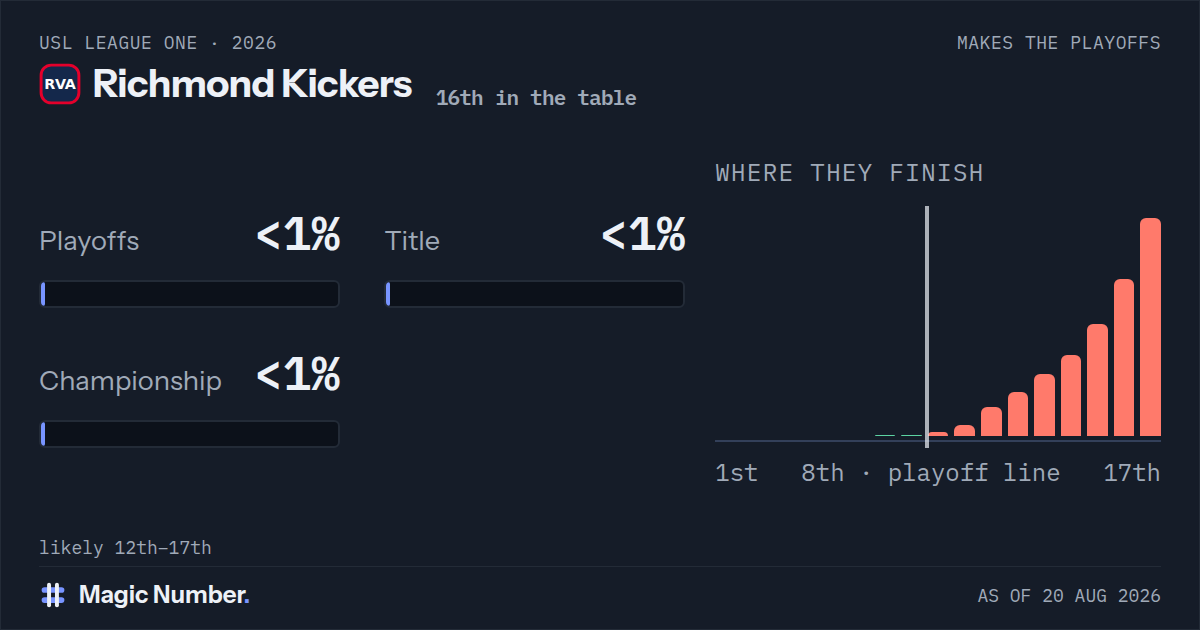Open the Richmond Kickers team title

(x=252, y=84)
